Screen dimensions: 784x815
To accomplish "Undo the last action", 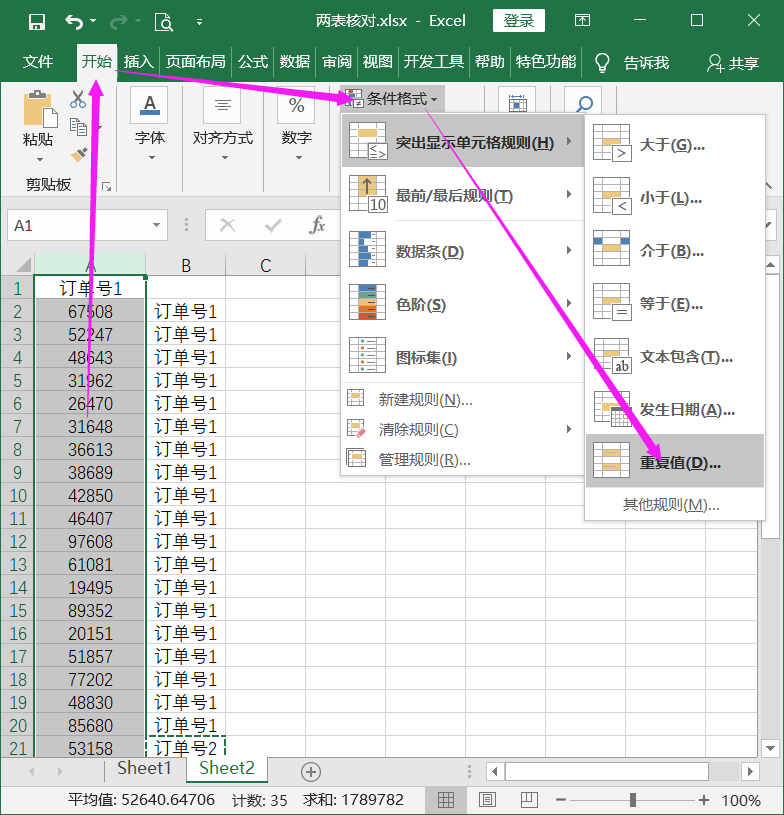I will 74,22.
